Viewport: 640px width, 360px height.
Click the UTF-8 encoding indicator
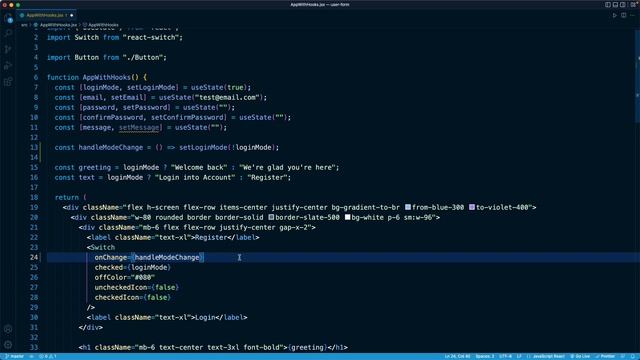(505, 356)
